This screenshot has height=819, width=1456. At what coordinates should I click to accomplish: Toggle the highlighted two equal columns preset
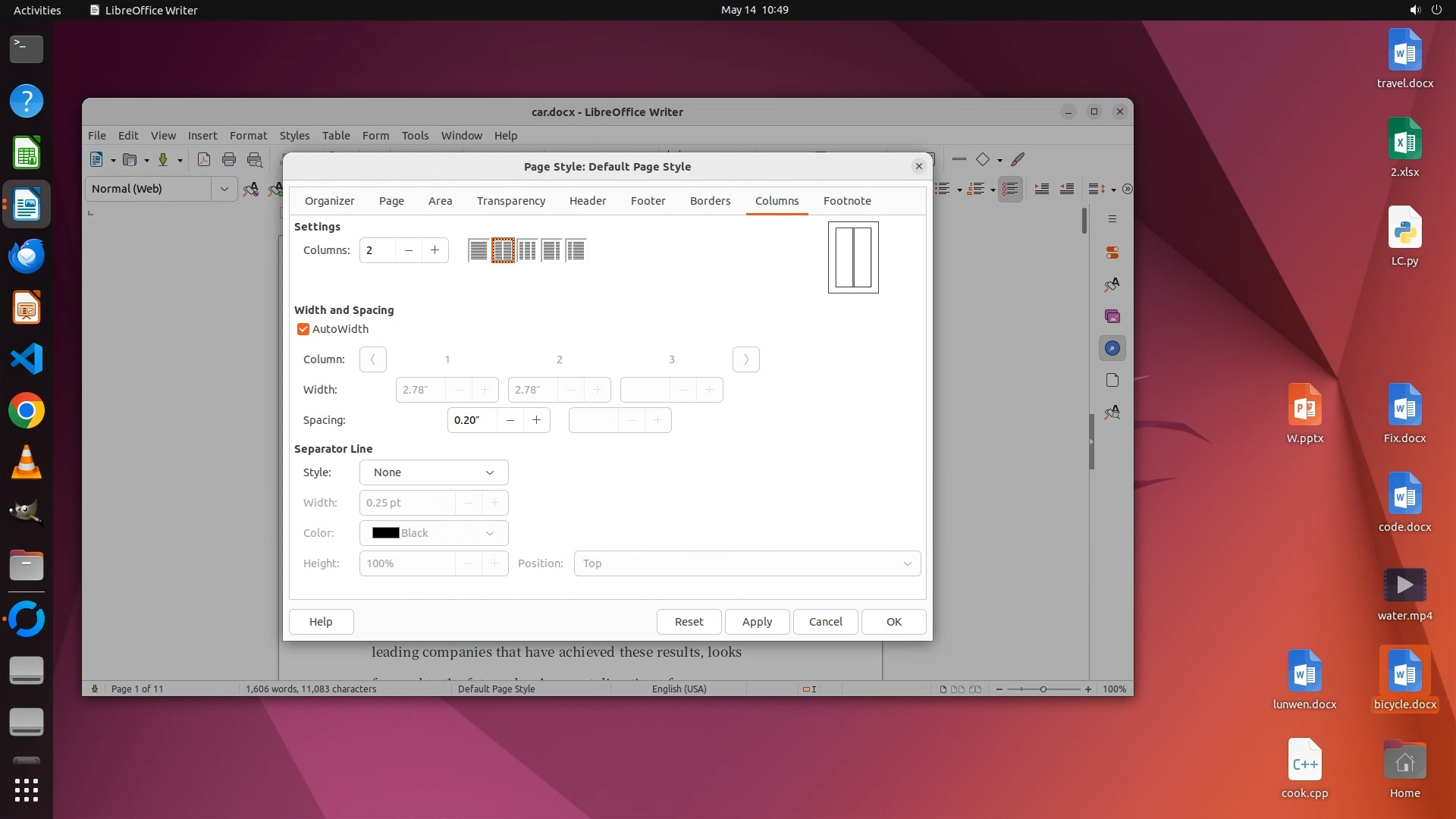[x=503, y=250]
